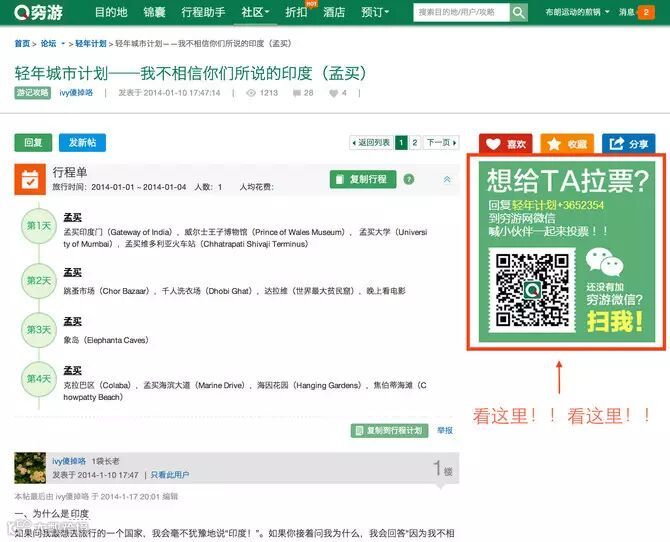Expand the 论坛 breadcrumb dropdown arrow
670x542 pixels.
point(63,44)
